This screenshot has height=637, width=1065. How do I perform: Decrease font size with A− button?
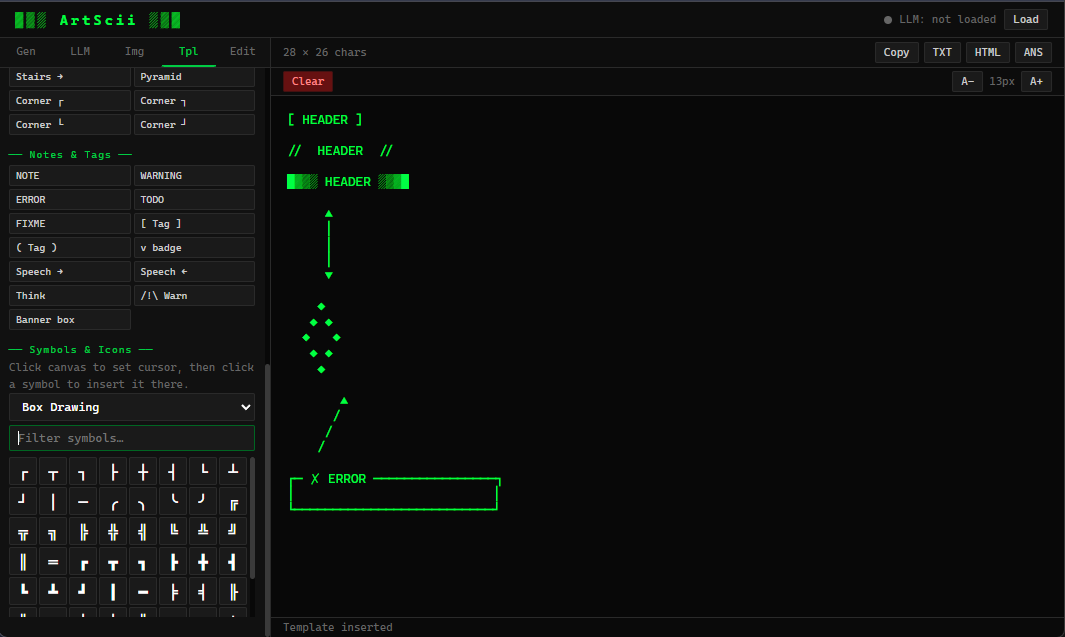coord(967,81)
